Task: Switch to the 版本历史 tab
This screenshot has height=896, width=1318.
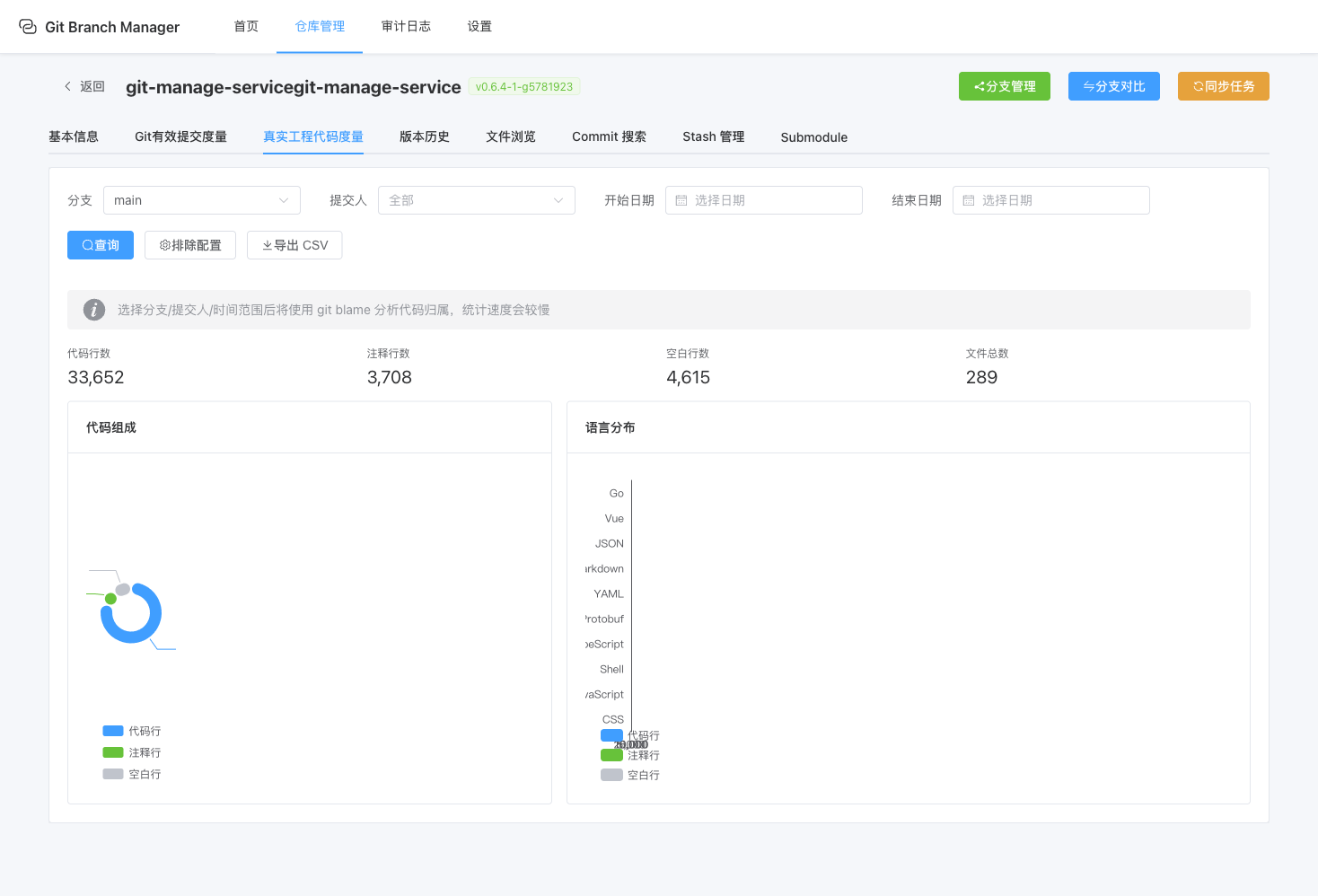Action: coord(424,136)
